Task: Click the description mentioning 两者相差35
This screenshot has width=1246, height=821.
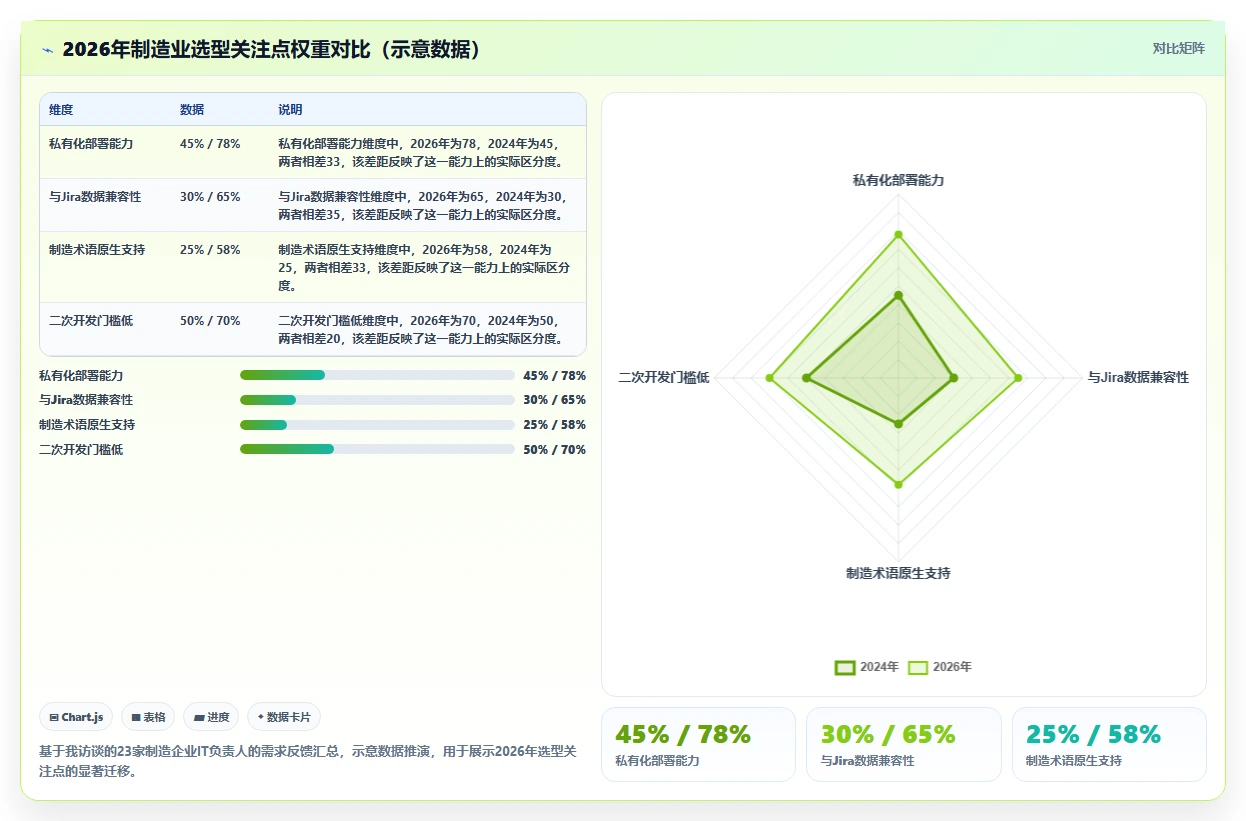Action: 425,206
